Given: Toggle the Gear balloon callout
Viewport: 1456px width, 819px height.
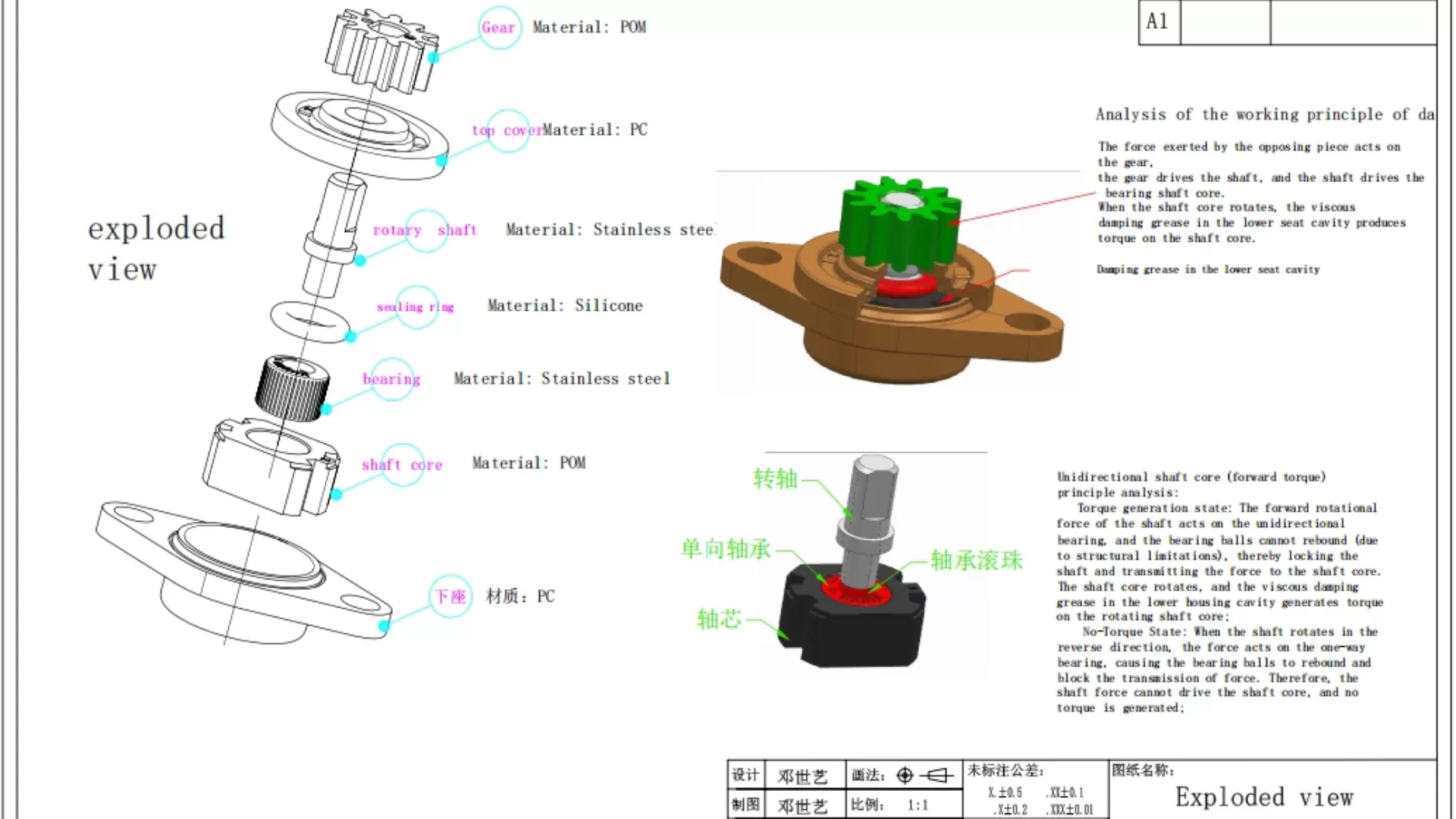Looking at the screenshot, I should click(x=498, y=27).
